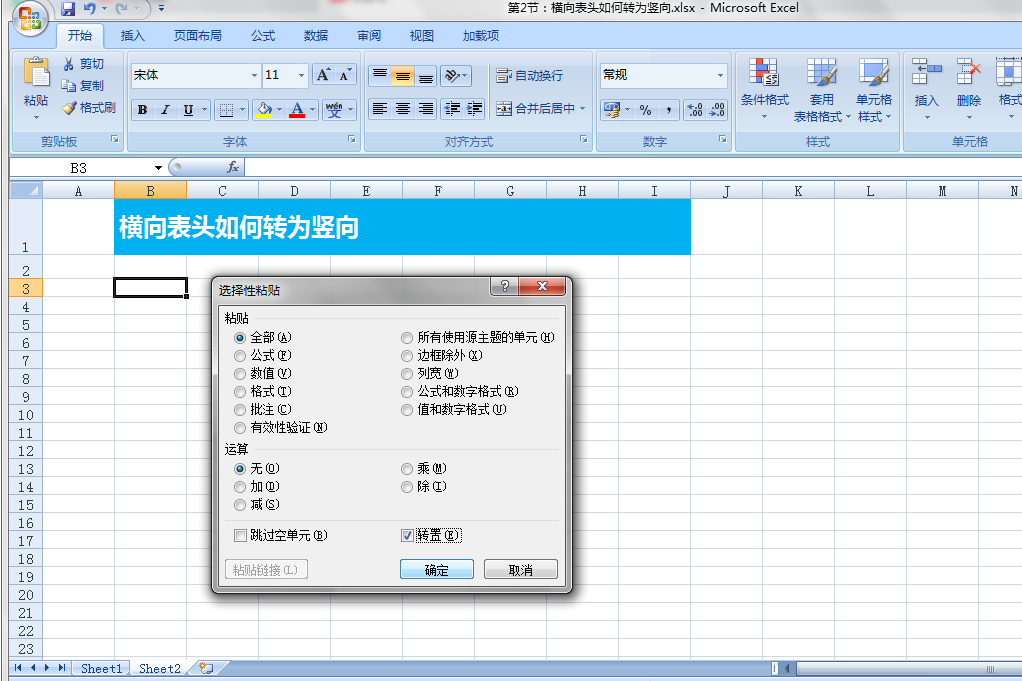Click the Office button logo

[x=30, y=18]
